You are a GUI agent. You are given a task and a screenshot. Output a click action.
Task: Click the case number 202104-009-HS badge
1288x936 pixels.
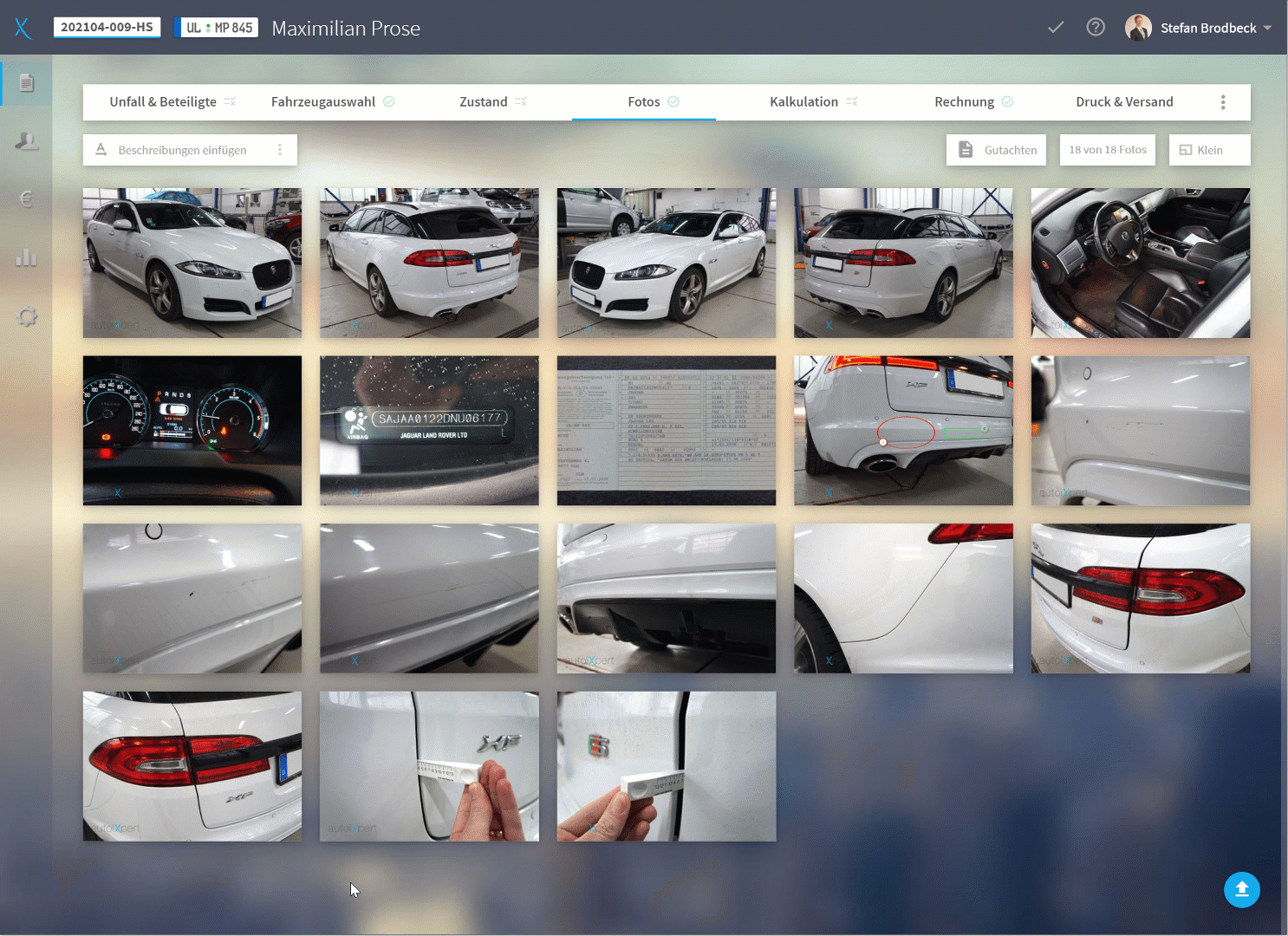(107, 28)
